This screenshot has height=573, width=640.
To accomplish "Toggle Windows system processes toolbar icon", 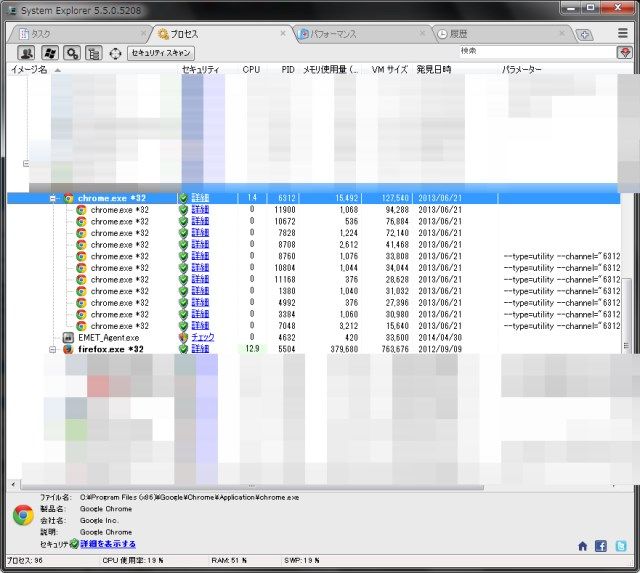I will pyautogui.click(x=50, y=53).
